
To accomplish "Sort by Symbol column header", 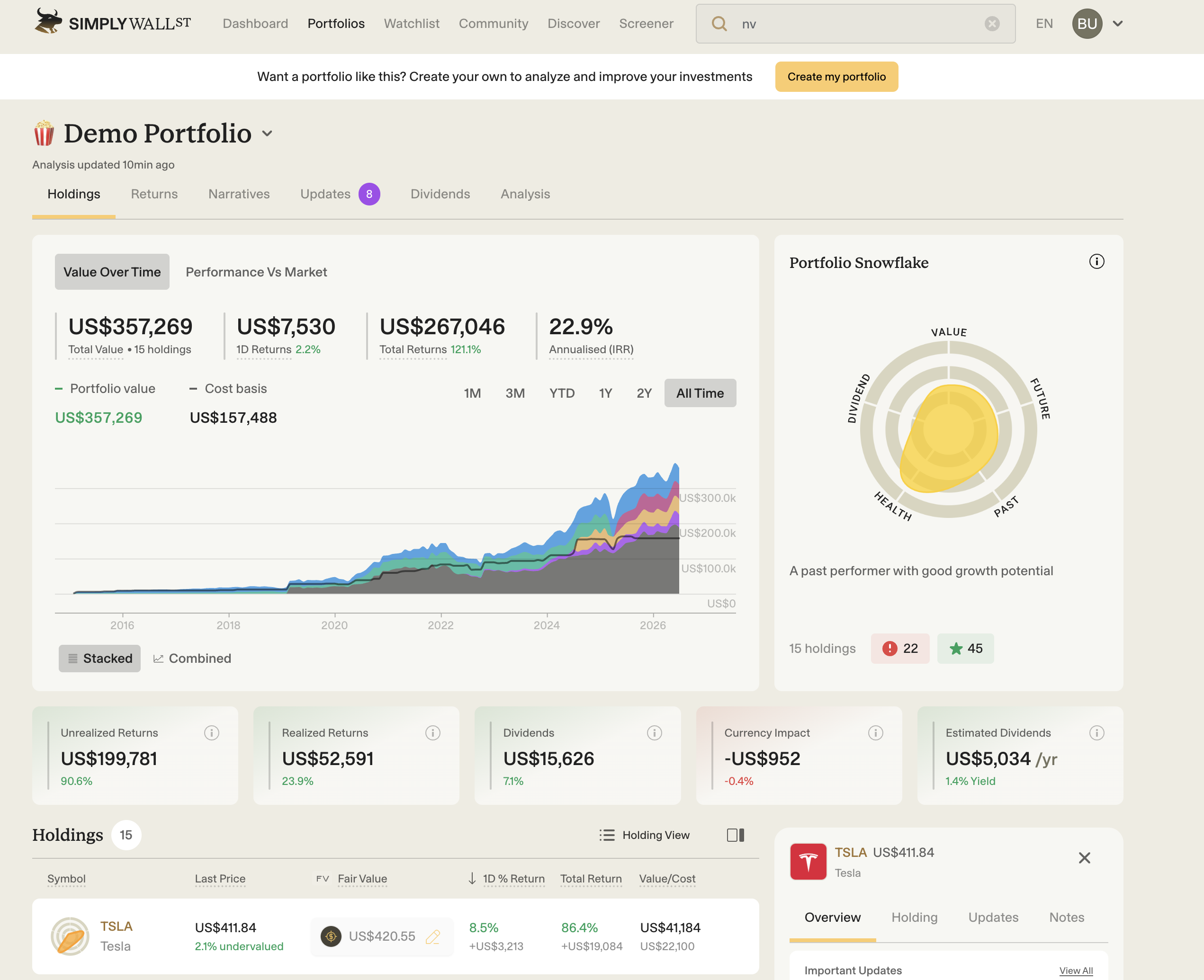I will 67,878.
